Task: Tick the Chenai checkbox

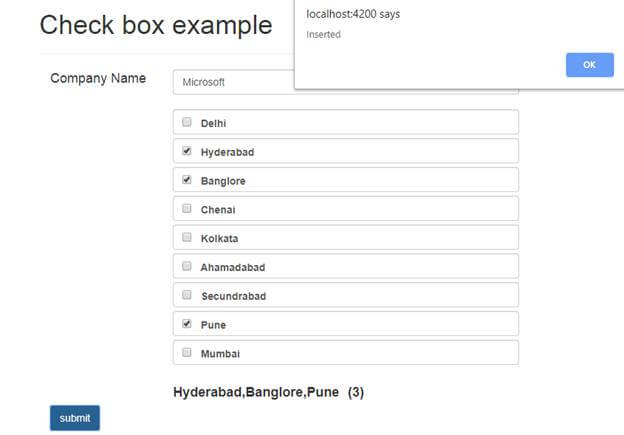Action: click(187, 208)
